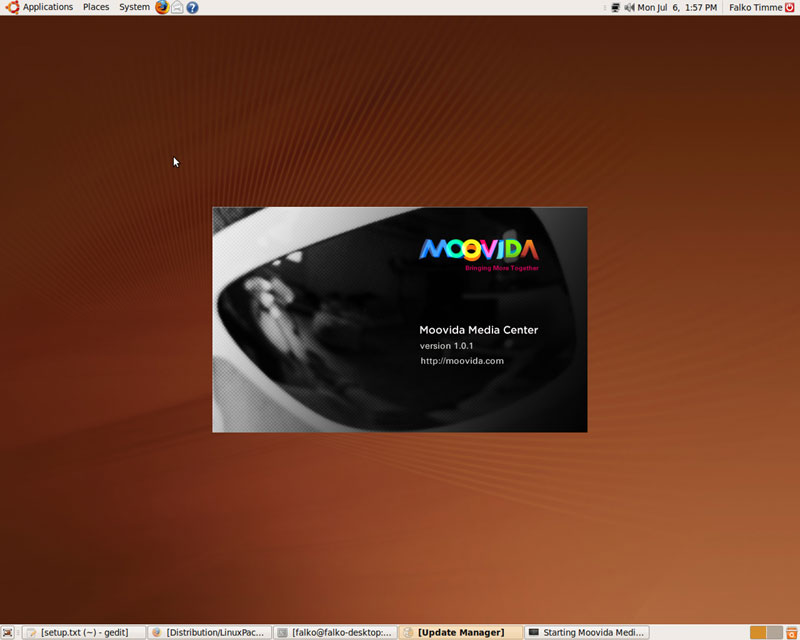Screen dimensions: 800x640
Task: Switch to the first workspace
Action: coord(758,632)
